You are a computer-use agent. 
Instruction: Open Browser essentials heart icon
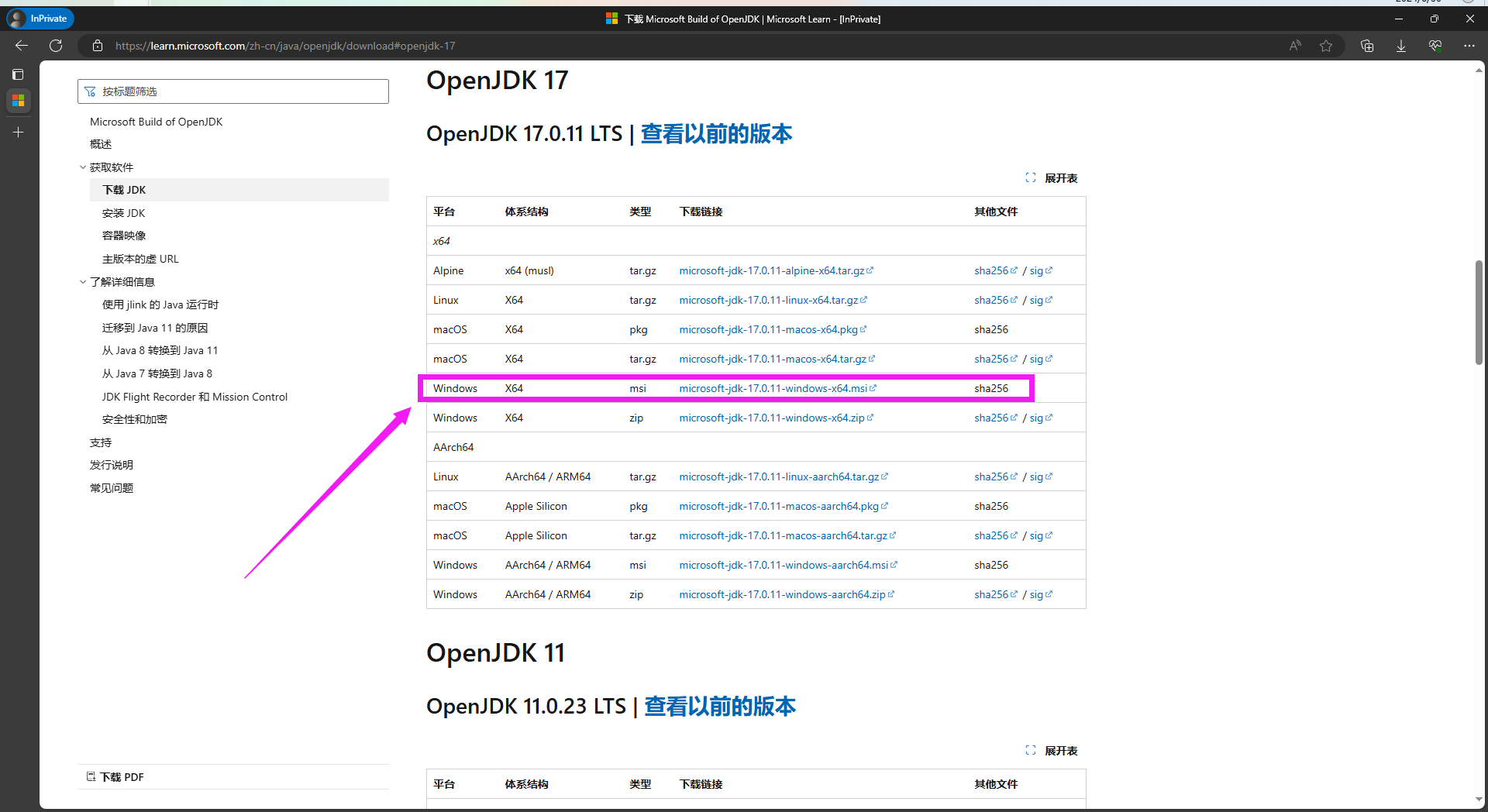(x=1435, y=46)
